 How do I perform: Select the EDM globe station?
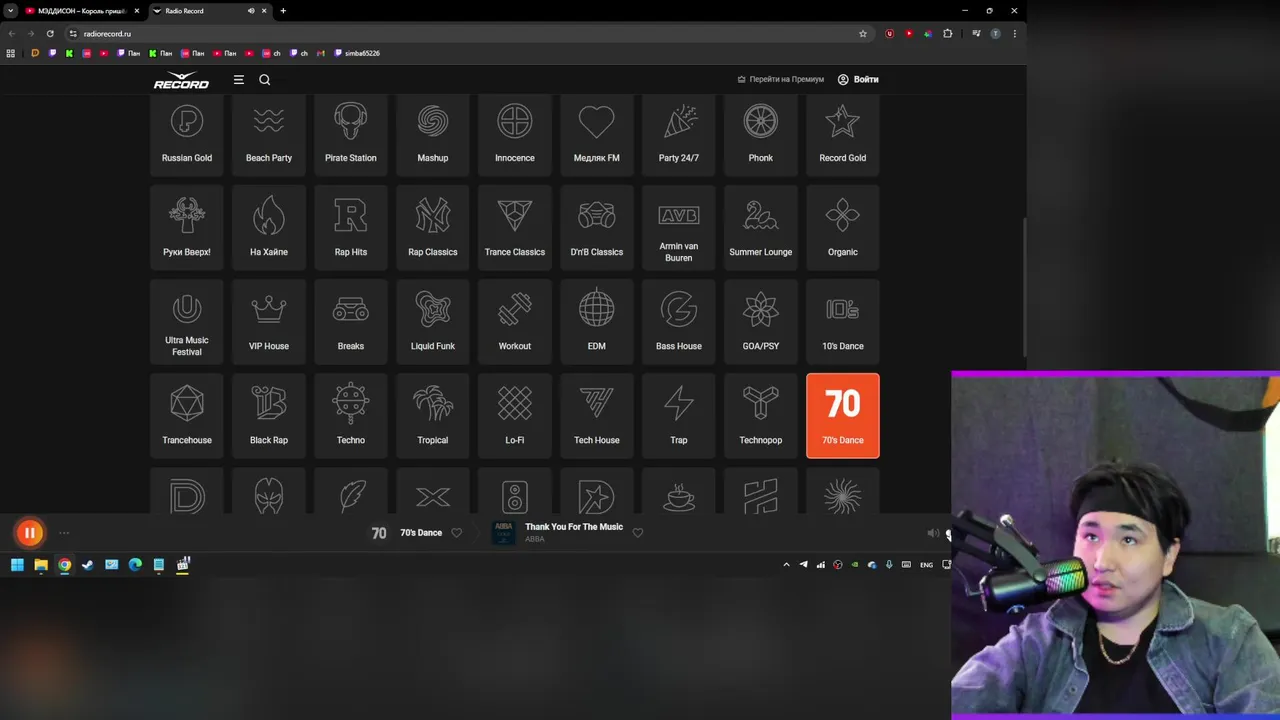pos(597,321)
